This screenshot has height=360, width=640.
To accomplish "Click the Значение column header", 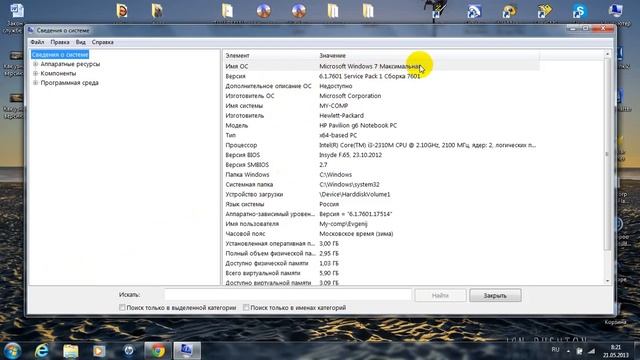I will pos(428,55).
